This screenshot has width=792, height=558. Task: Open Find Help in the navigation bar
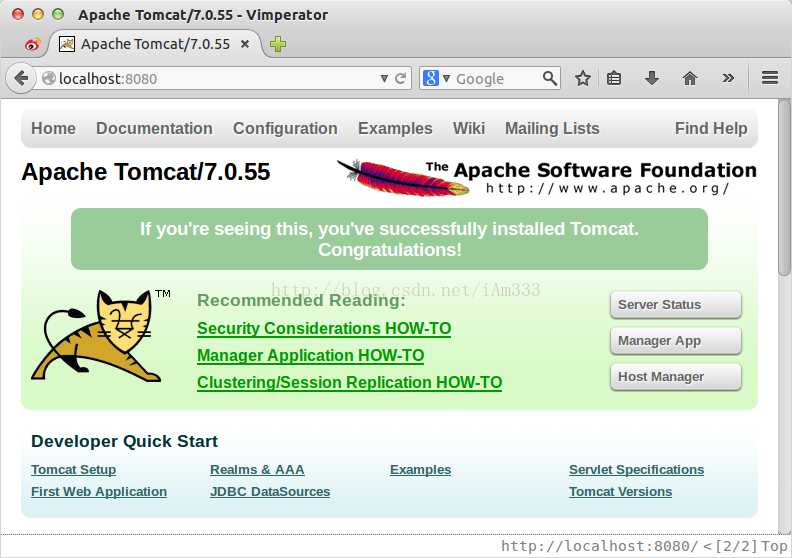711,128
